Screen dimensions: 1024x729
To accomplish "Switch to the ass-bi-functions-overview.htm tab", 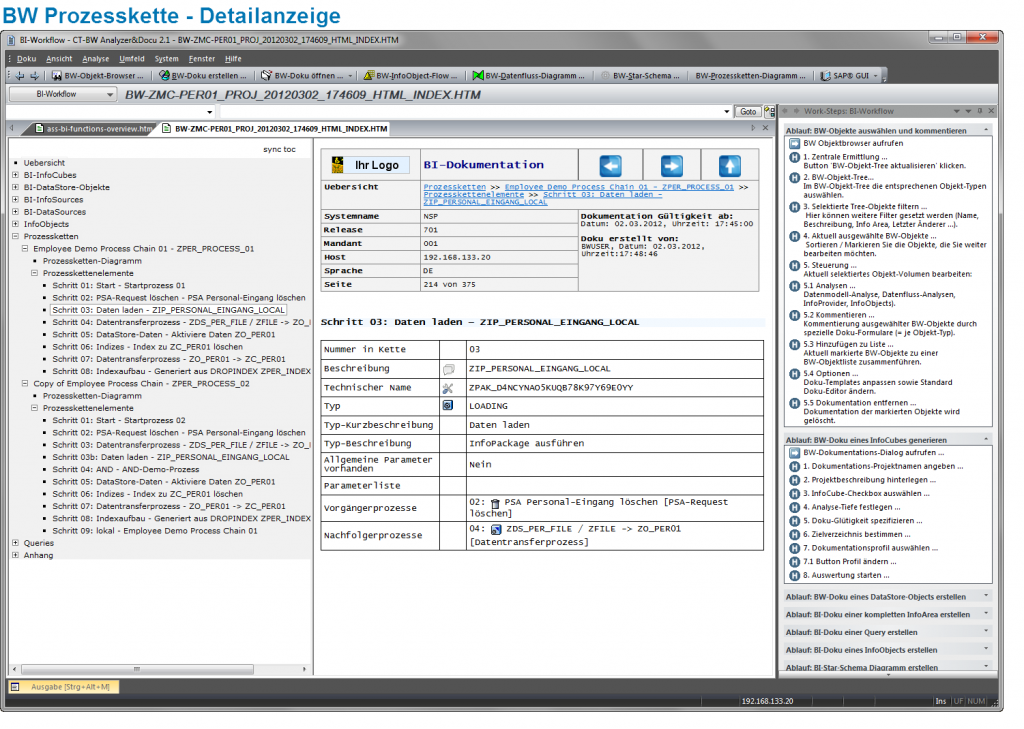I will point(90,128).
